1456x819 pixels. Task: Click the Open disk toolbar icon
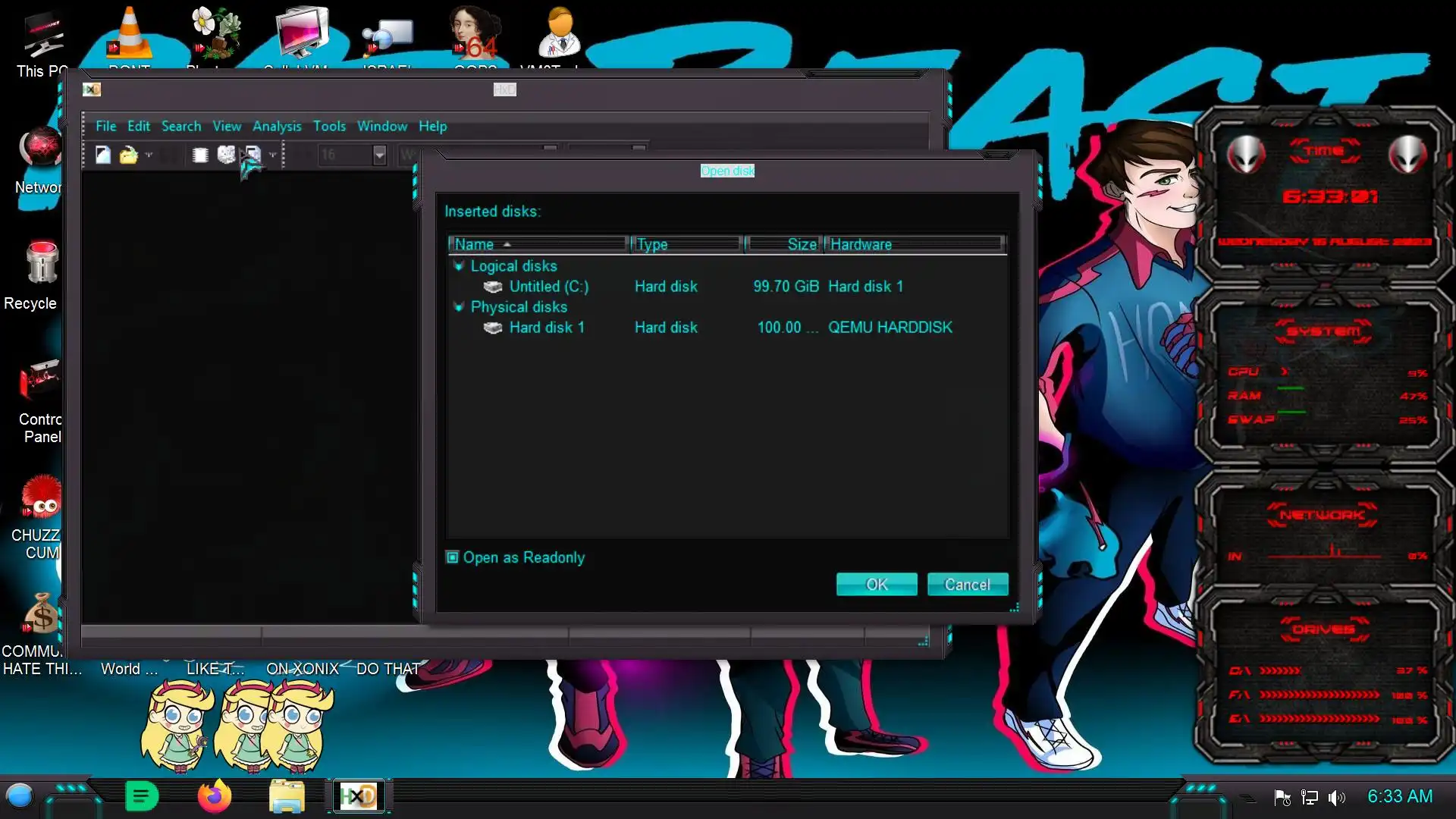[226, 155]
